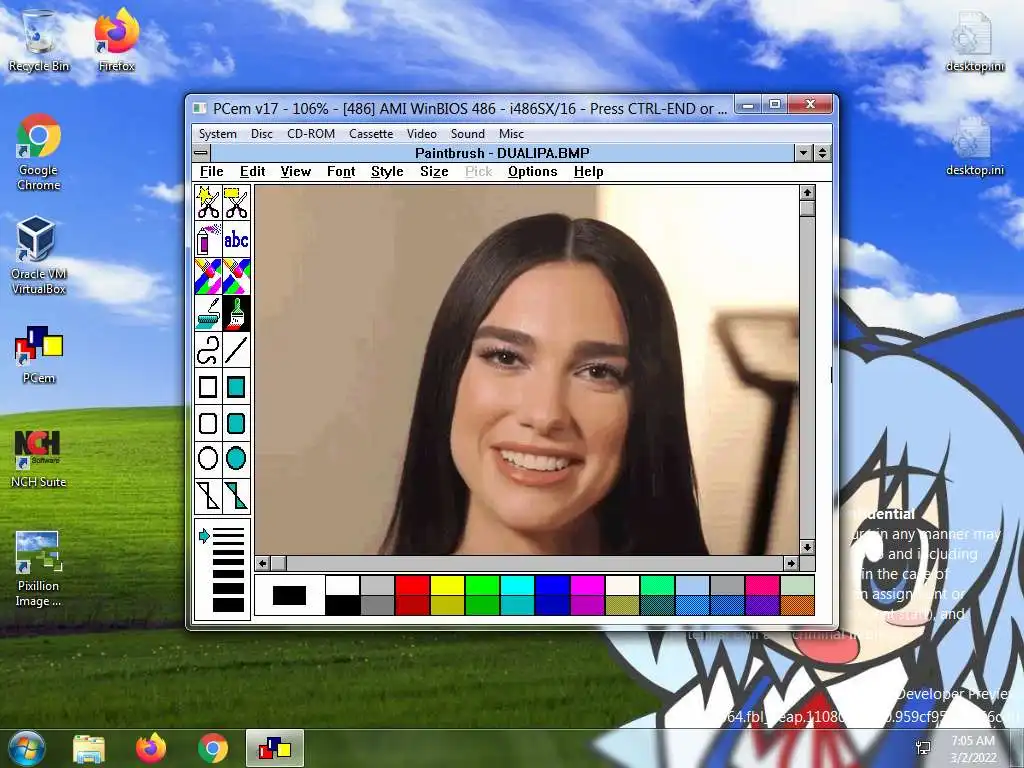Screen dimensions: 1024x768
Task: Activate the abc Text tool
Action: 236,239
